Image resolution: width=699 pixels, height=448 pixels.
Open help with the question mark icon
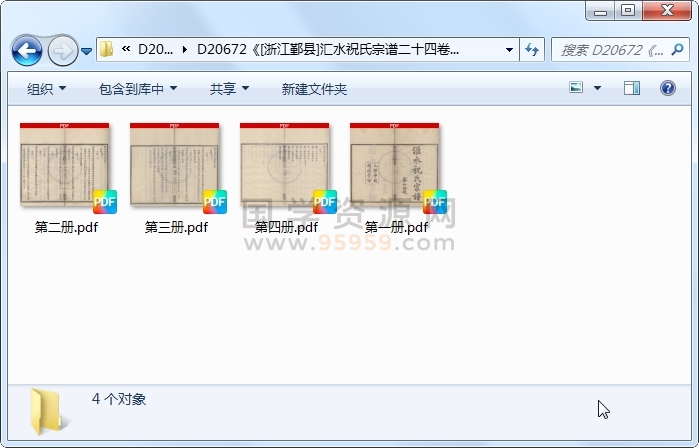(x=667, y=88)
